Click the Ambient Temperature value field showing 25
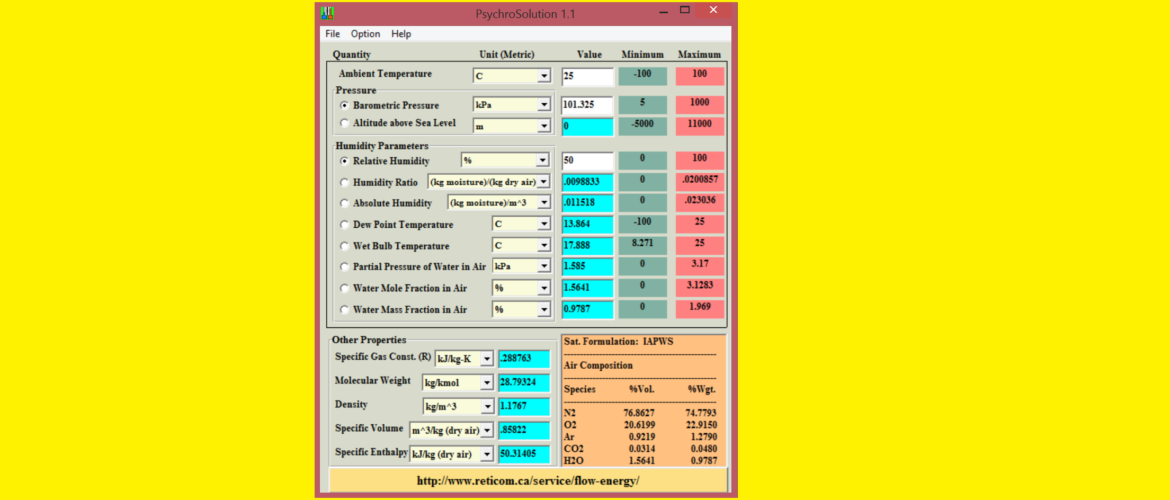This screenshot has width=1170, height=500. coord(587,77)
